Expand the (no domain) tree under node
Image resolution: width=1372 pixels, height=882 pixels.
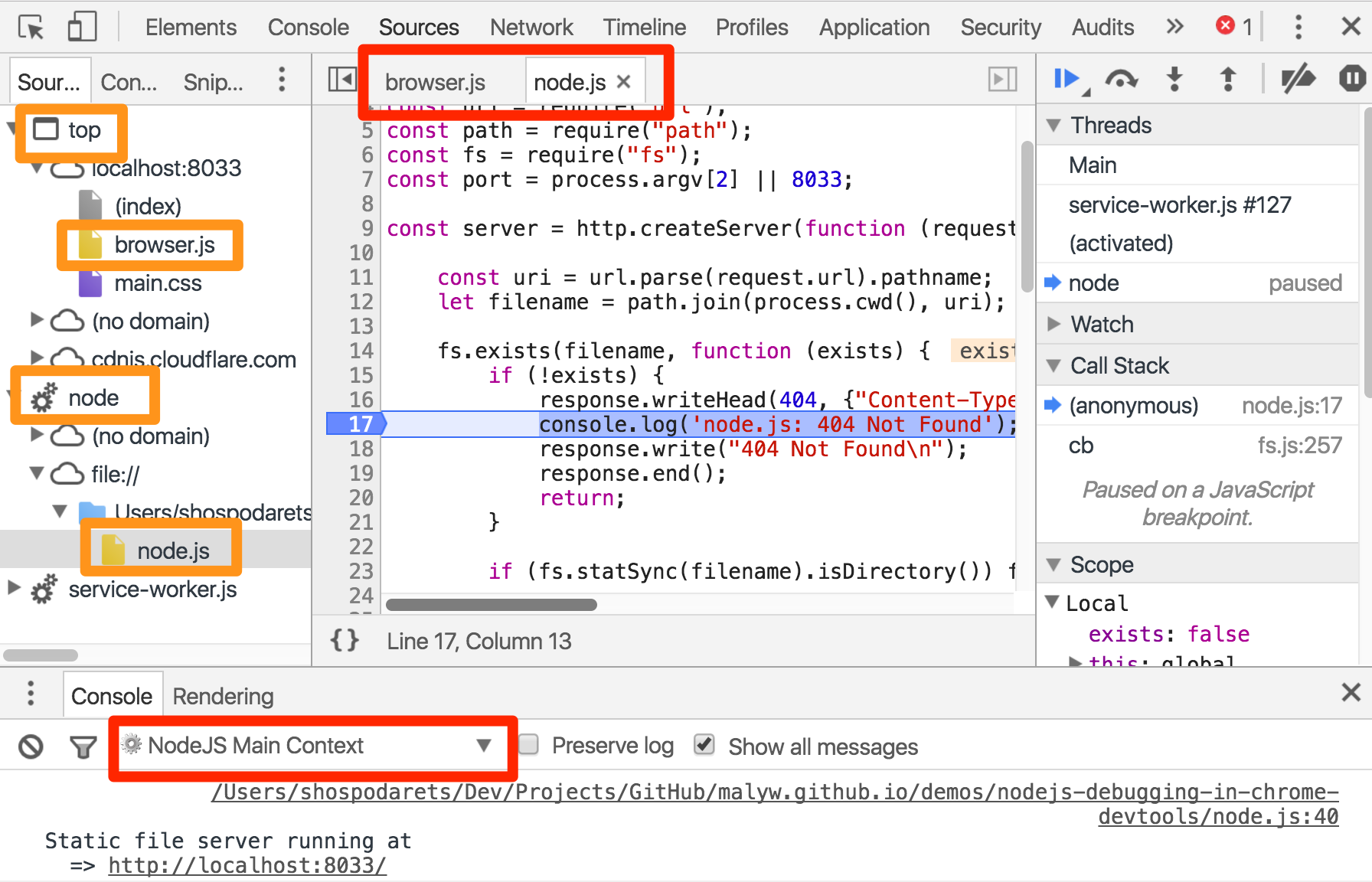point(36,436)
